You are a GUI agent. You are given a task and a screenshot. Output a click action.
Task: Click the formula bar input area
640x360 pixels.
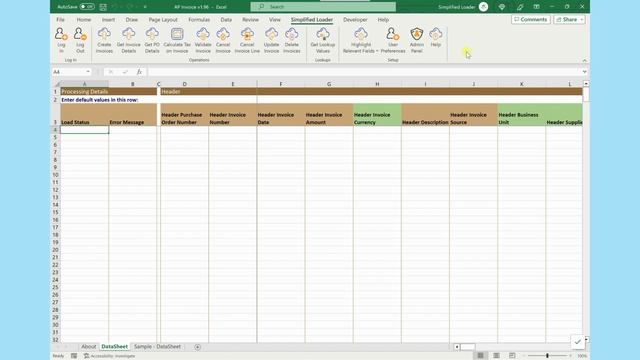[x=364, y=72]
